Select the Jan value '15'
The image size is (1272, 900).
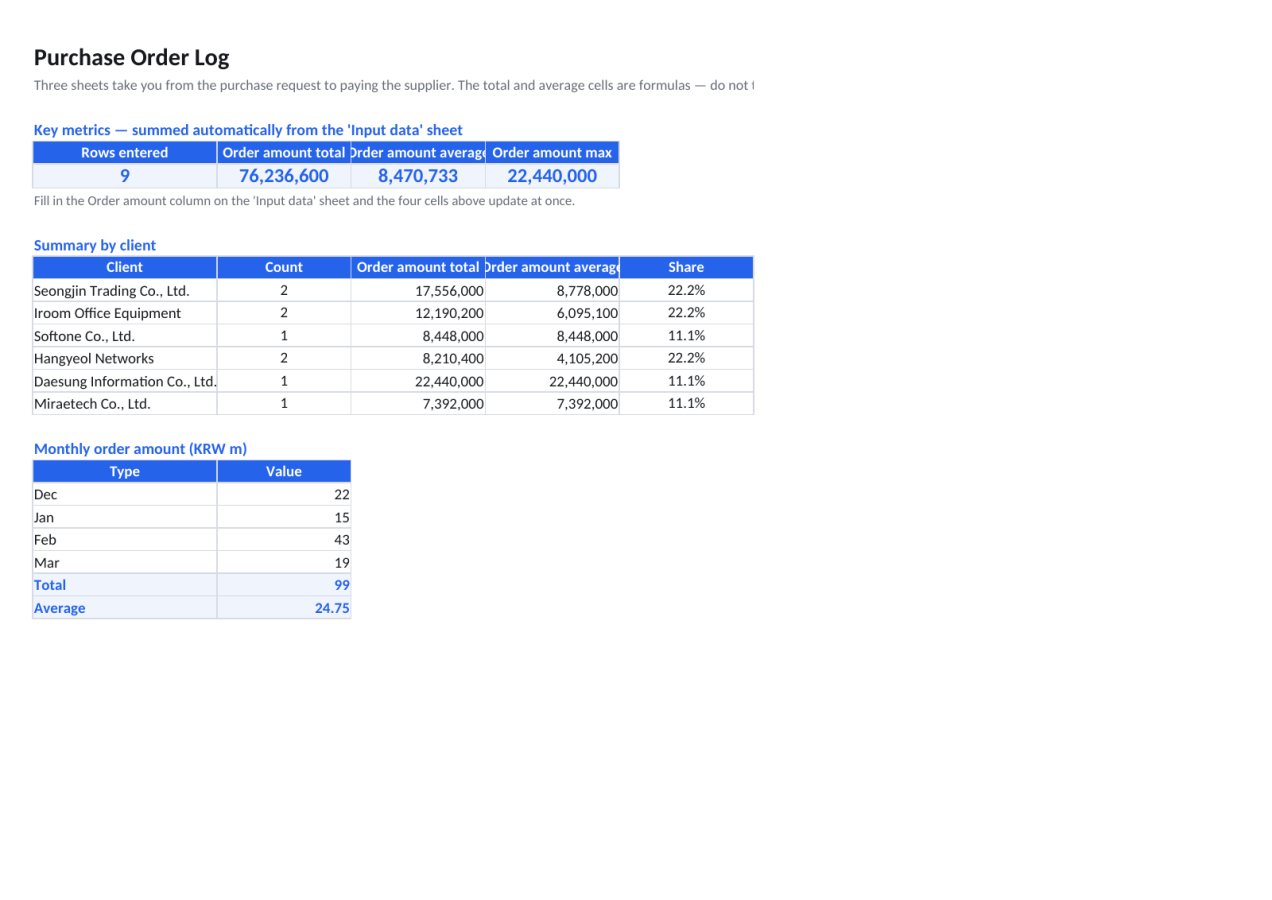click(284, 517)
